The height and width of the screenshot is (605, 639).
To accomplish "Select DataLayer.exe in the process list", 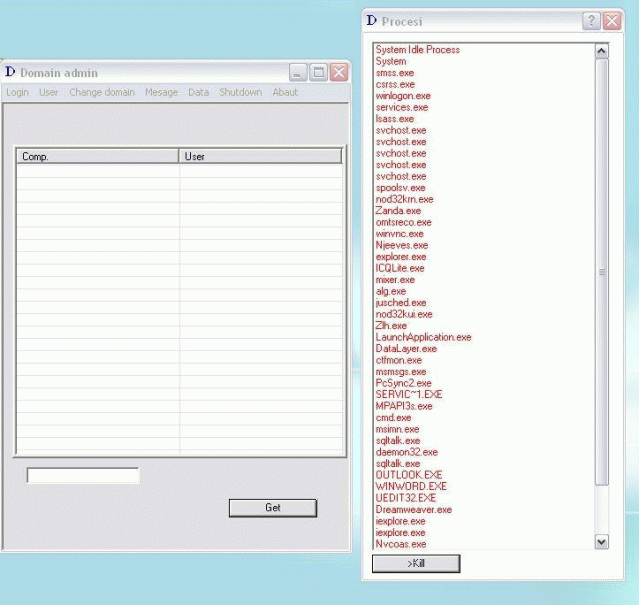I will point(406,349).
